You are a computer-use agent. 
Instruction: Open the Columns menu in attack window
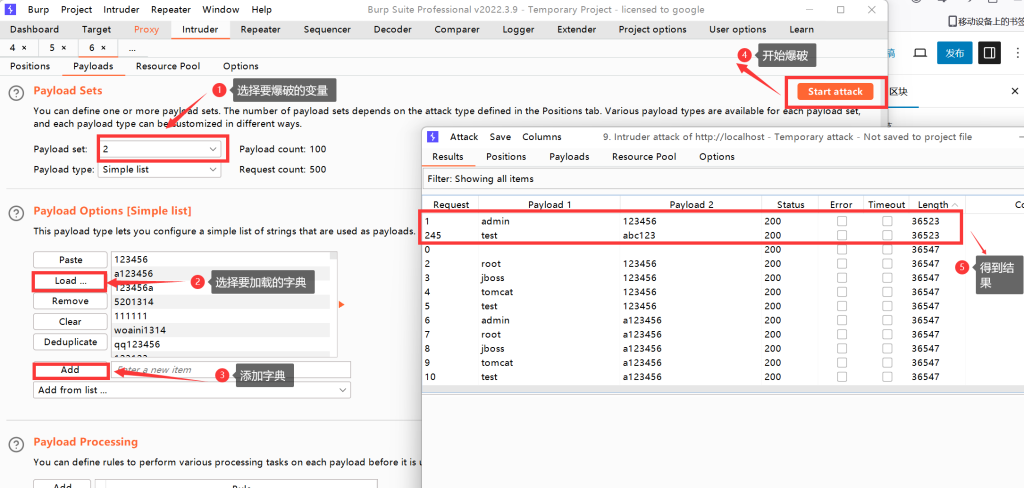541,137
